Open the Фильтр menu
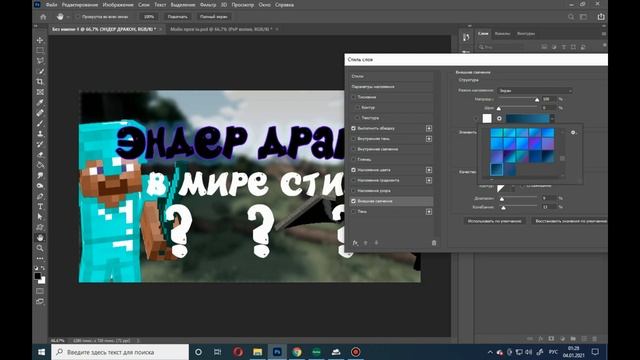 [208, 5]
